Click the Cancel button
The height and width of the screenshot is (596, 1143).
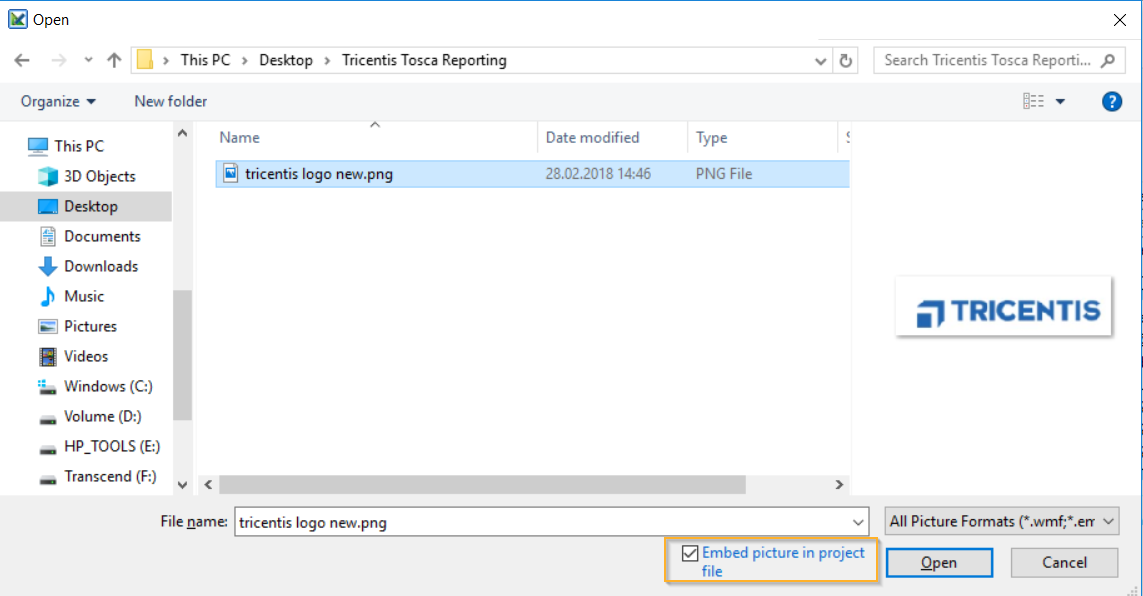1064,562
